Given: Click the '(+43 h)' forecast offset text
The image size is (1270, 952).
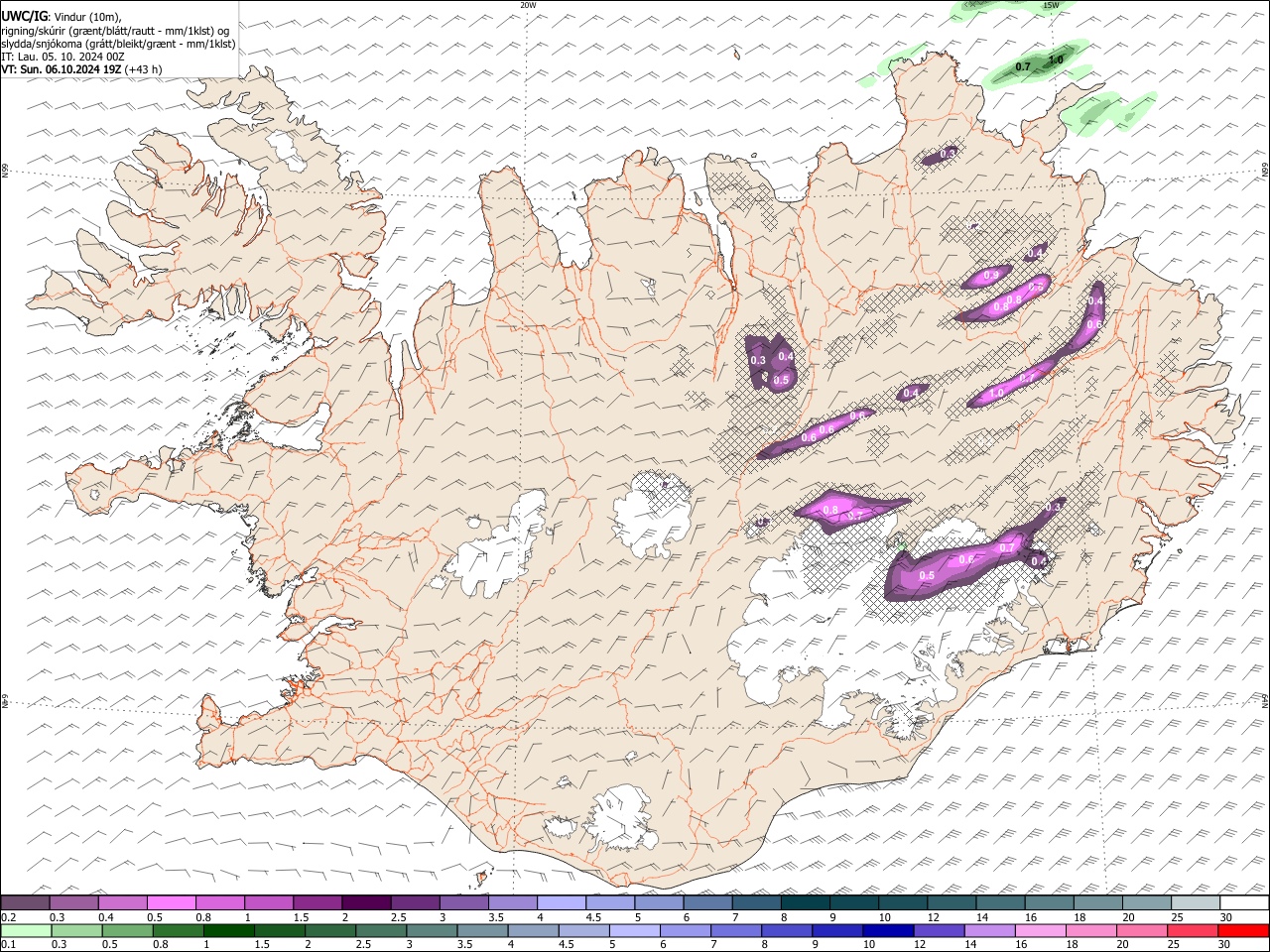Looking at the screenshot, I should (x=144, y=69).
